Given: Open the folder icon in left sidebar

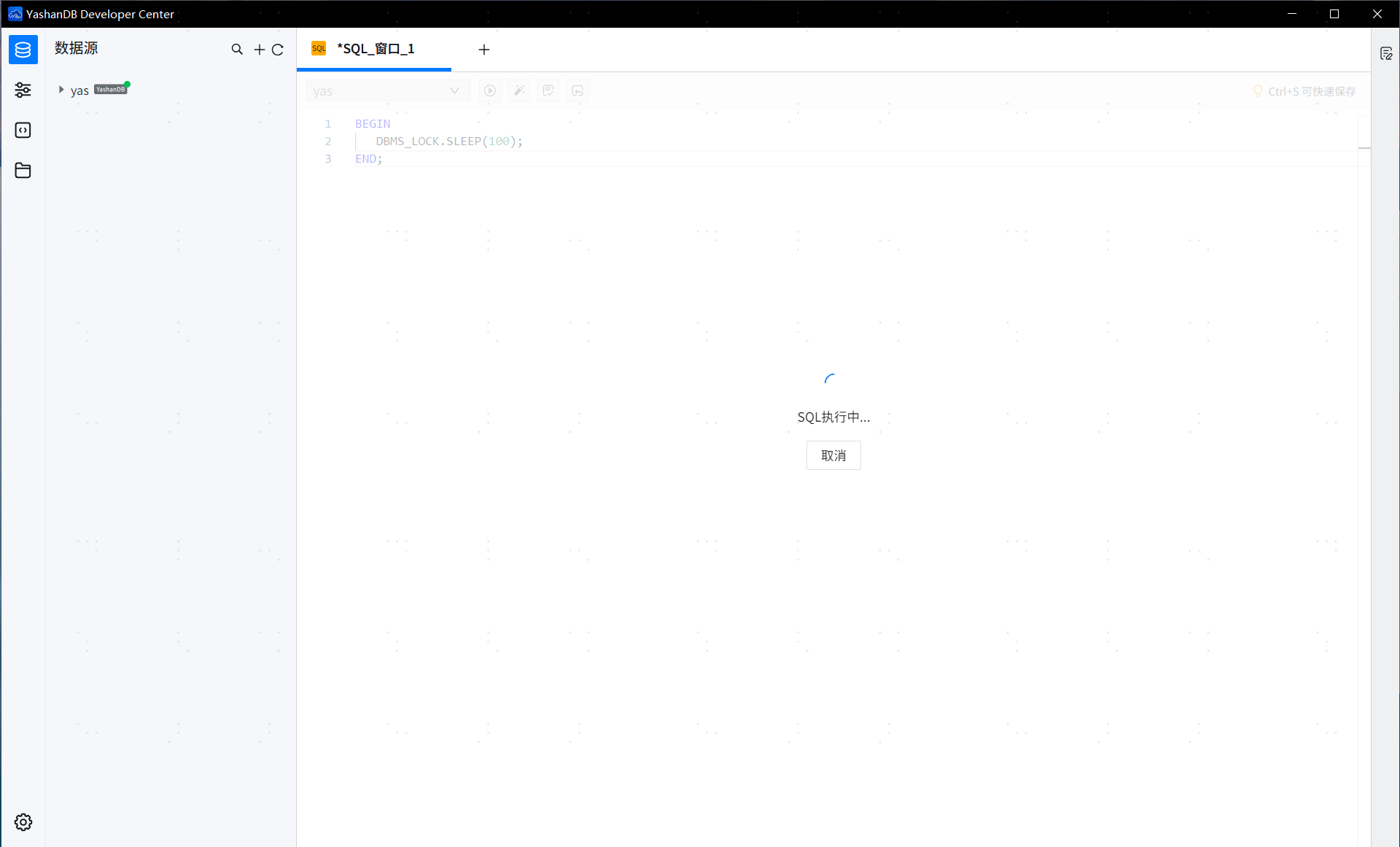Looking at the screenshot, I should coord(23,170).
